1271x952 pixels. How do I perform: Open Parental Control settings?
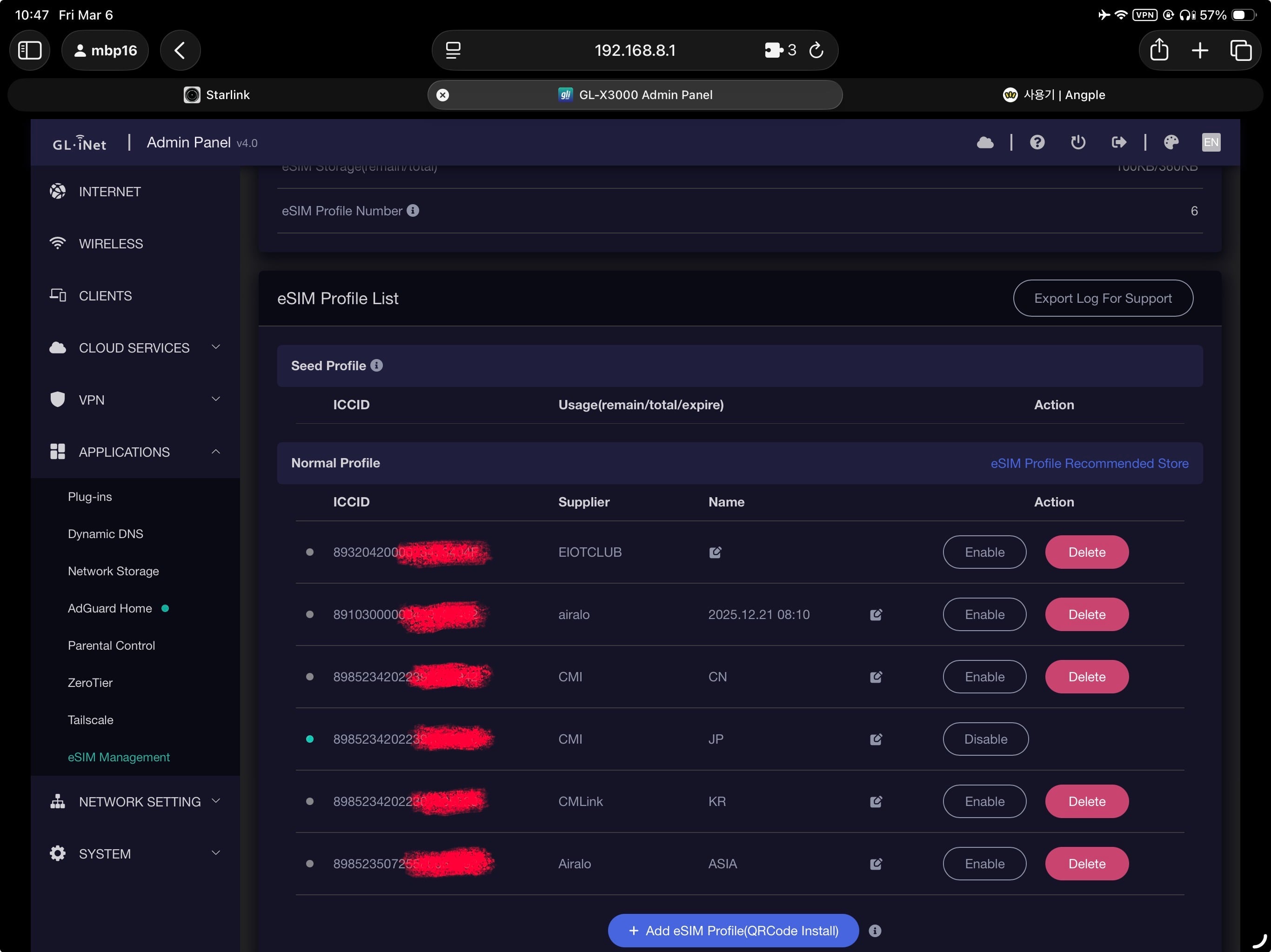(112, 646)
